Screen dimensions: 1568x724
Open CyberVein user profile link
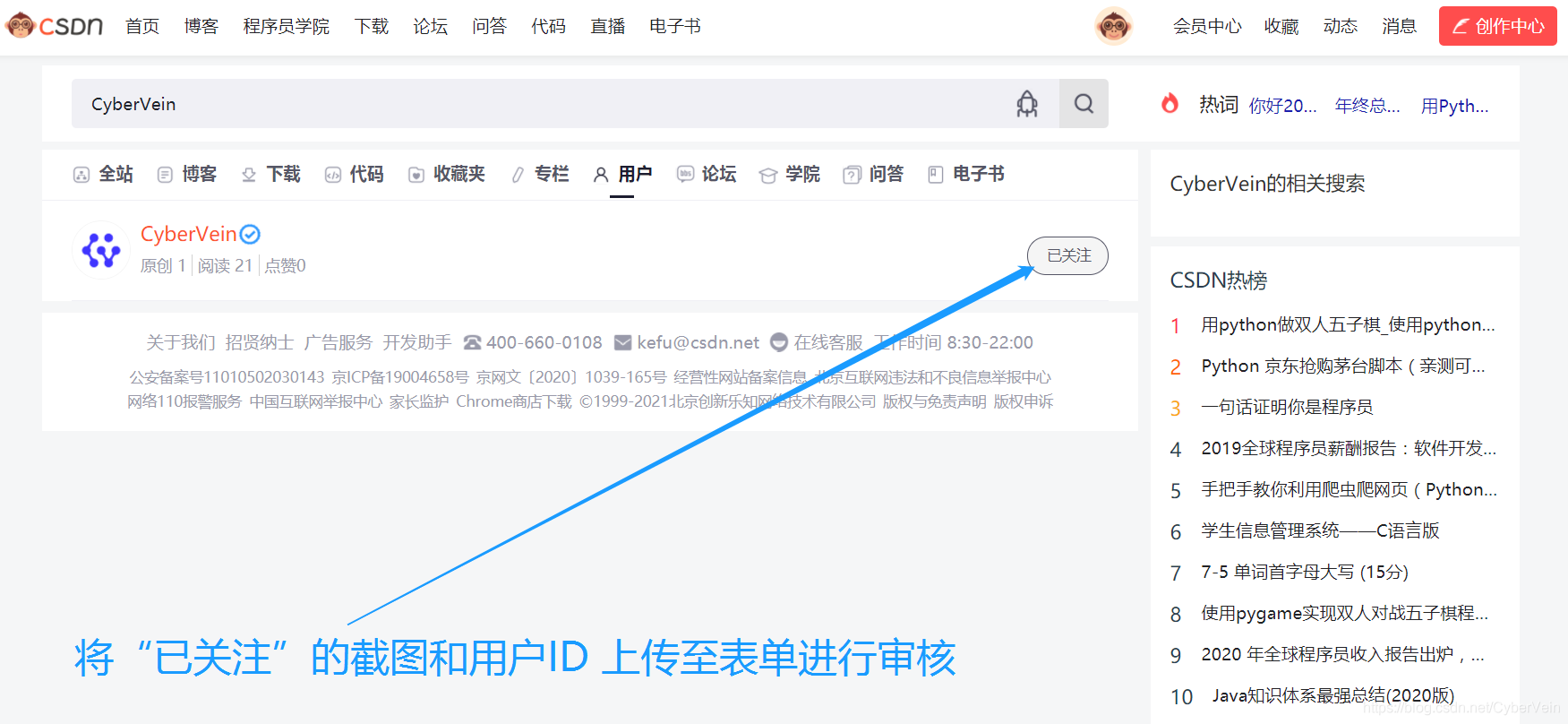pos(188,234)
